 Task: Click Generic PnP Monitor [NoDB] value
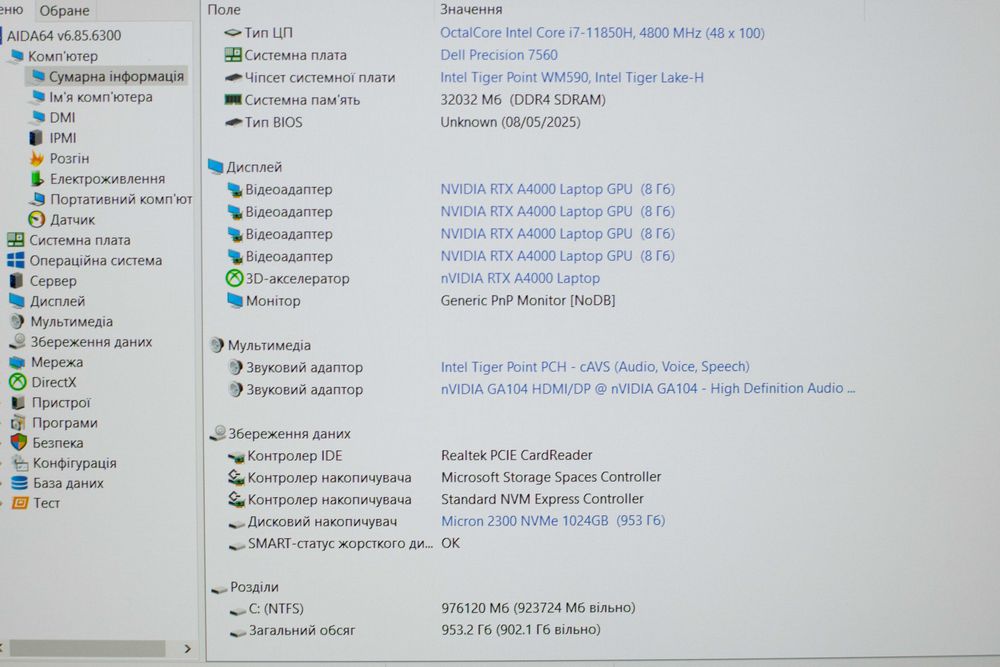[x=528, y=300]
